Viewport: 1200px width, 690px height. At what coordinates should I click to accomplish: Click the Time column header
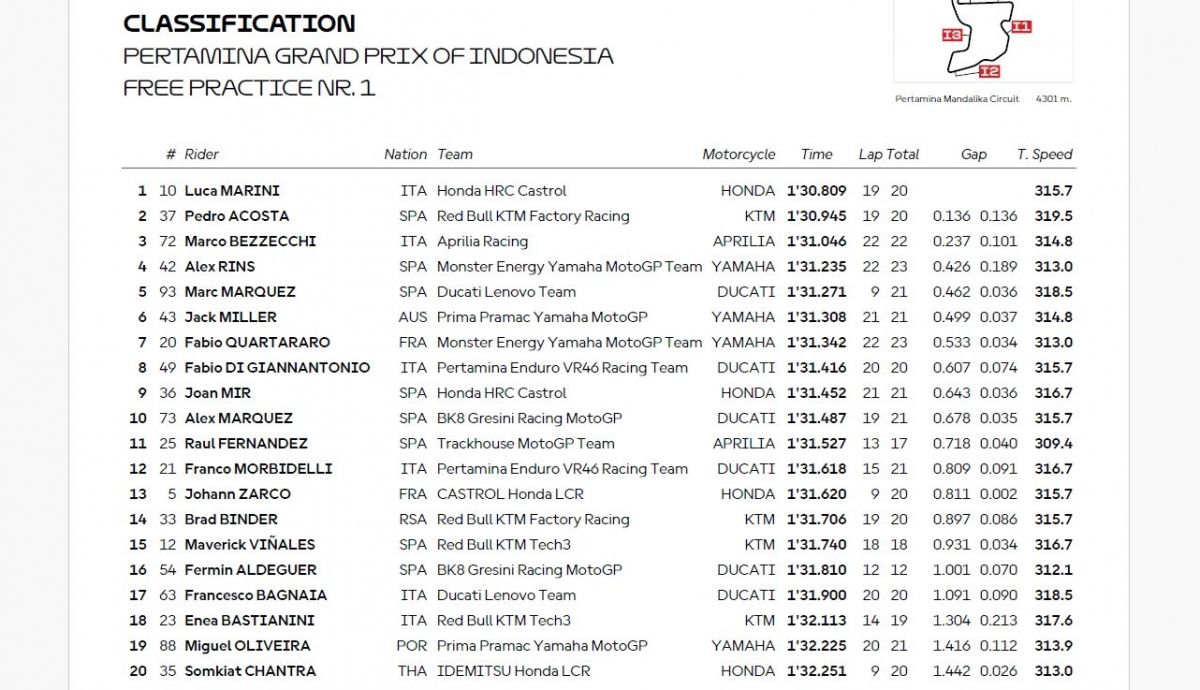pyautogui.click(x=816, y=154)
